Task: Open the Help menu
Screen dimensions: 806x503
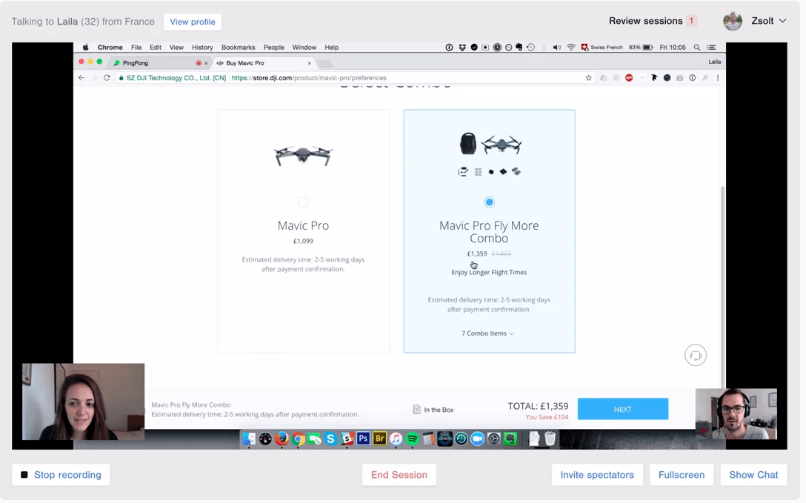Action: [x=332, y=47]
